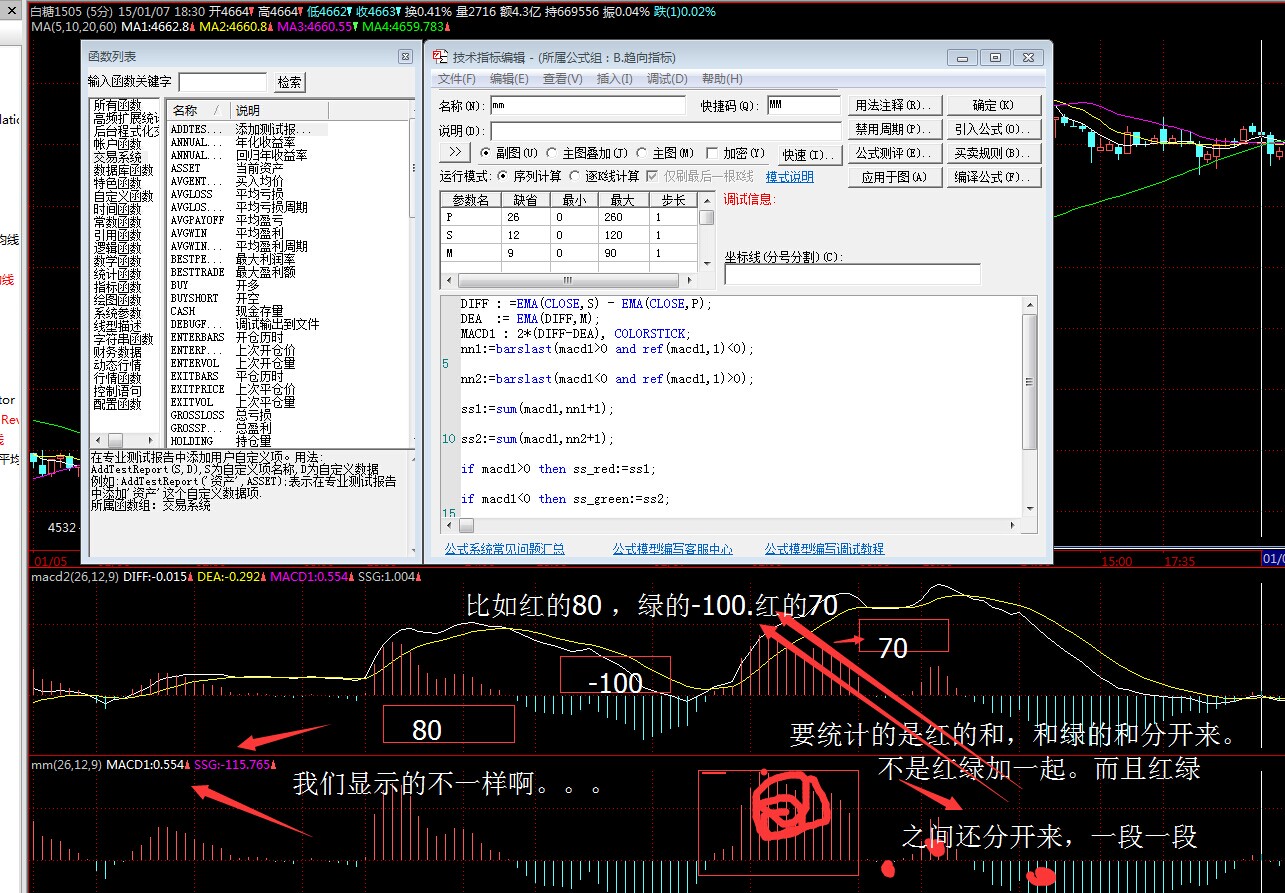This screenshot has width=1285, height=893.
Task: Click parameter P default value 26
Action: pos(526,217)
